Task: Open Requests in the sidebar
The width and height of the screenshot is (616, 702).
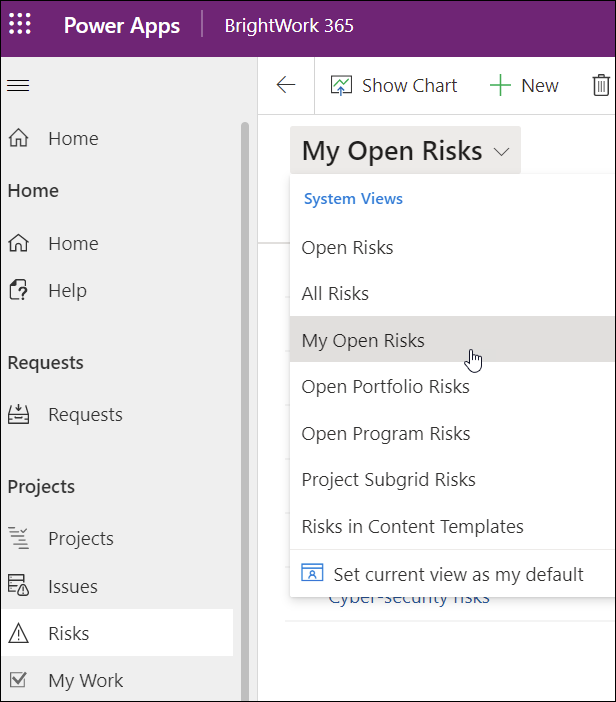Action: [85, 415]
